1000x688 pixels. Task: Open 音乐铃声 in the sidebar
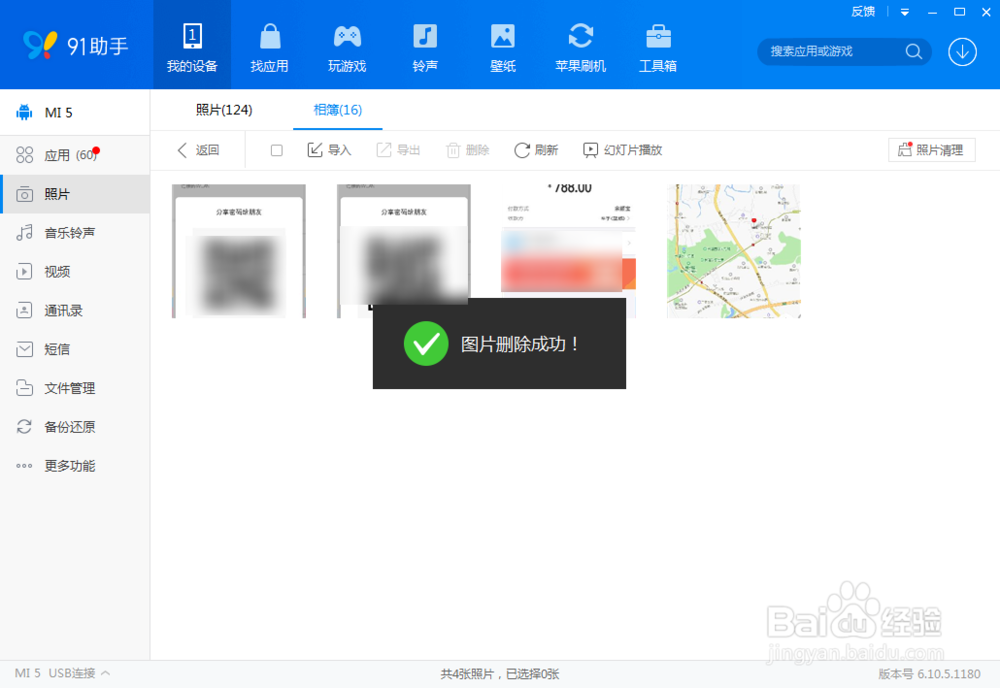pos(62,232)
